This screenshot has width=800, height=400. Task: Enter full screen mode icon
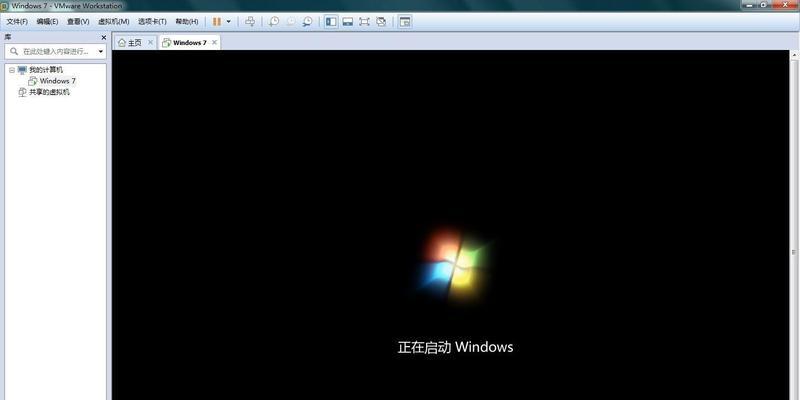364,22
